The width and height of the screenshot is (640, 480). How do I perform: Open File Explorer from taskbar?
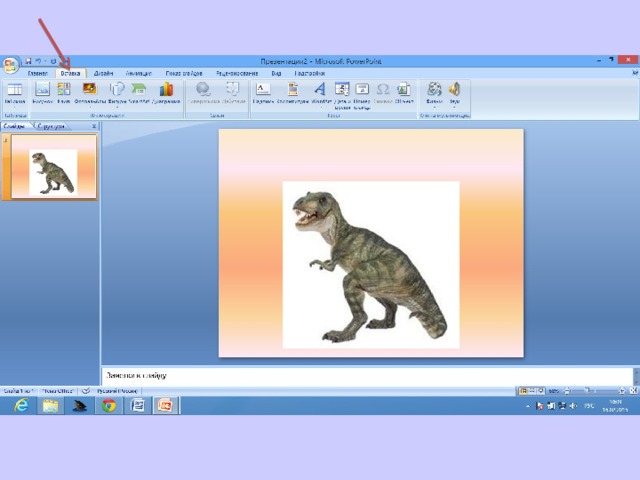click(x=51, y=406)
